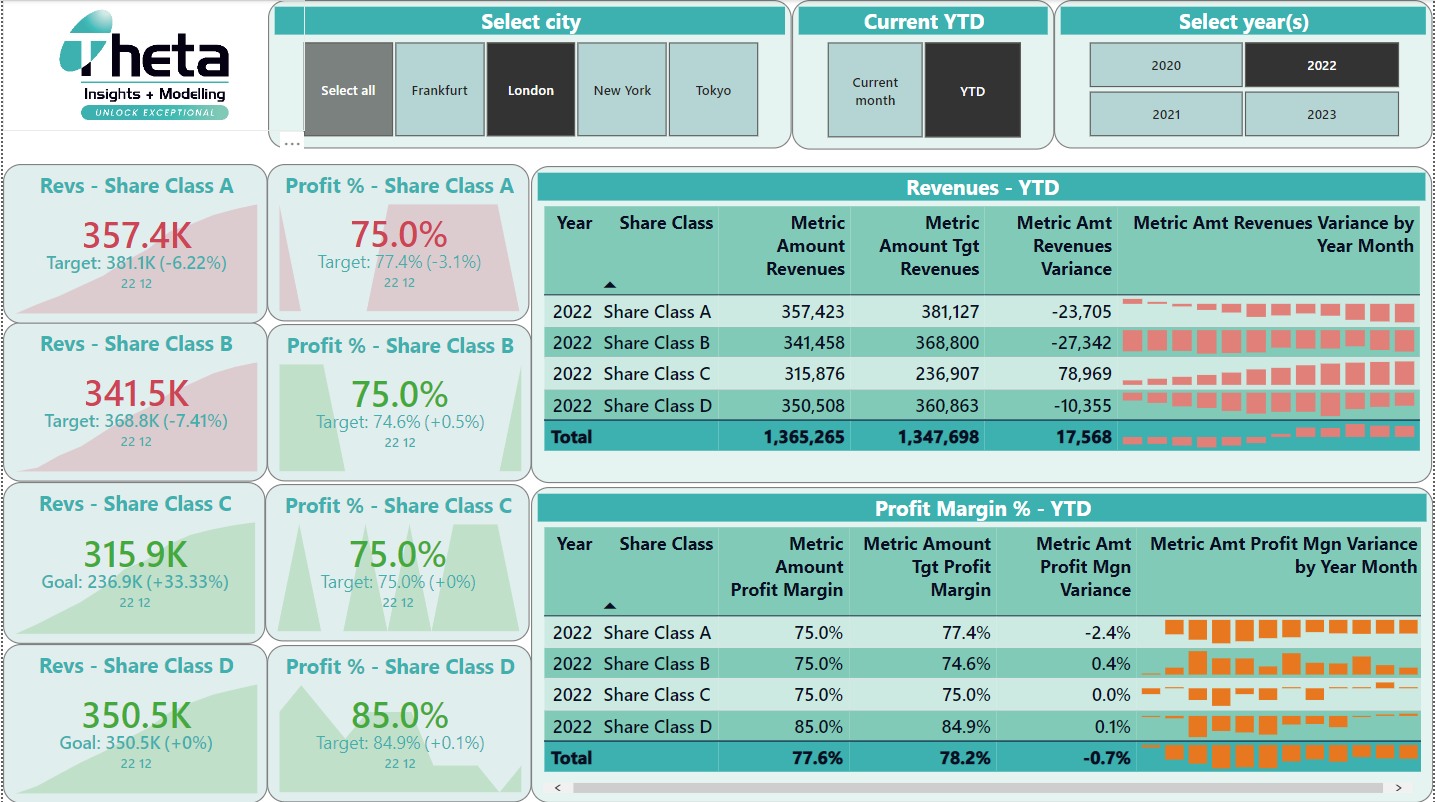Toggle the 2020 year selection
Screen dimensions: 1435x802
click(1166, 64)
